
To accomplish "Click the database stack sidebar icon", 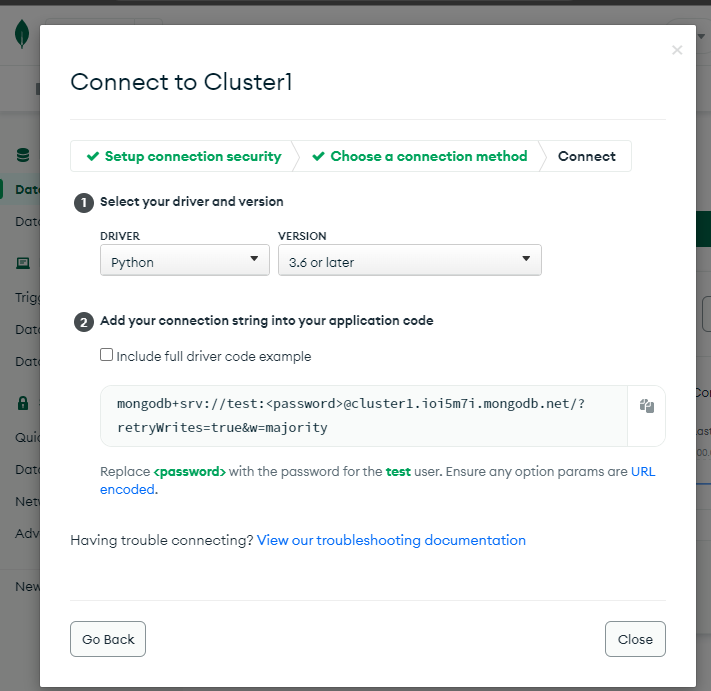I will click(x=23, y=155).
